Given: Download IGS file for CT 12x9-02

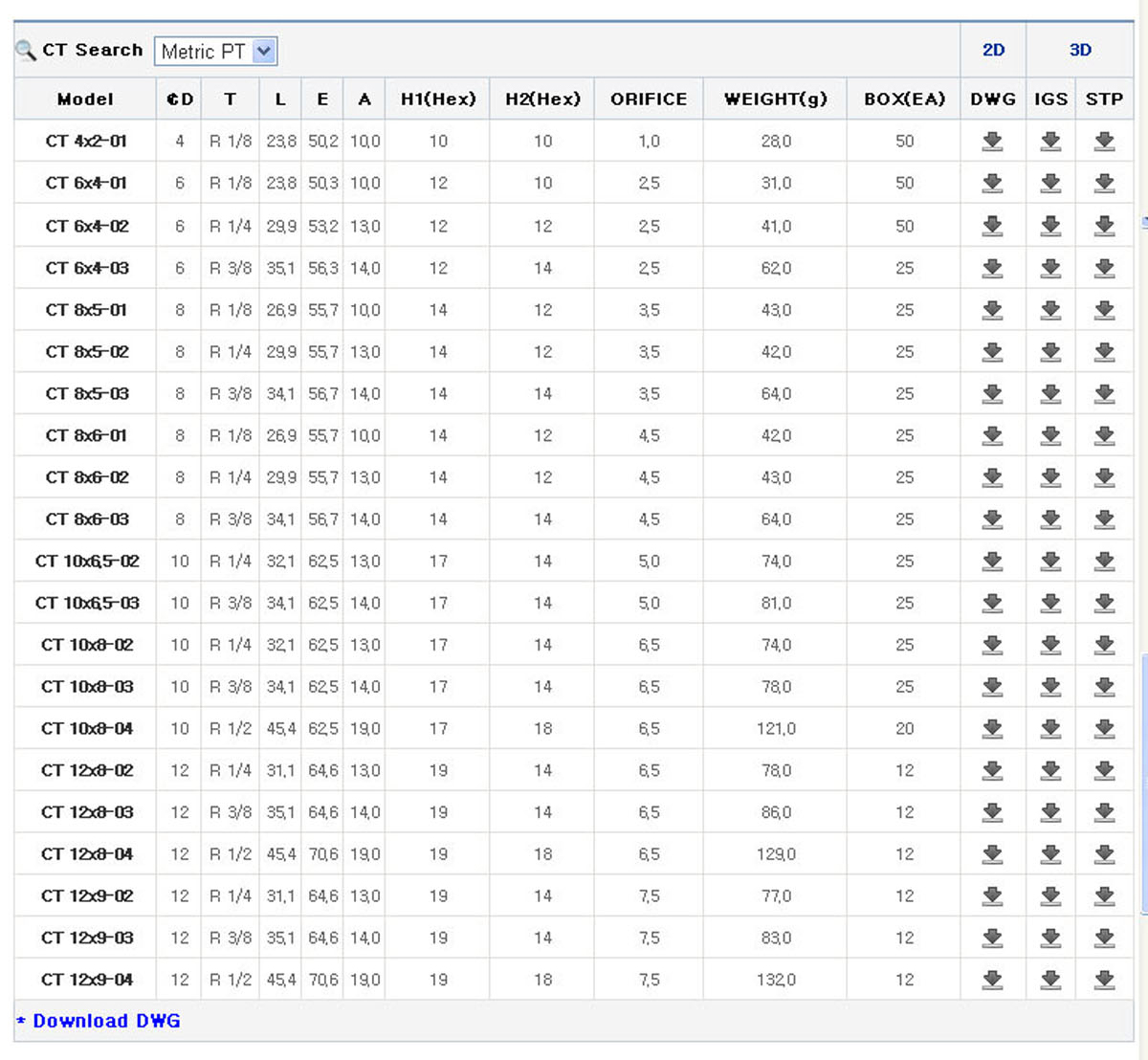Looking at the screenshot, I should click(1050, 896).
